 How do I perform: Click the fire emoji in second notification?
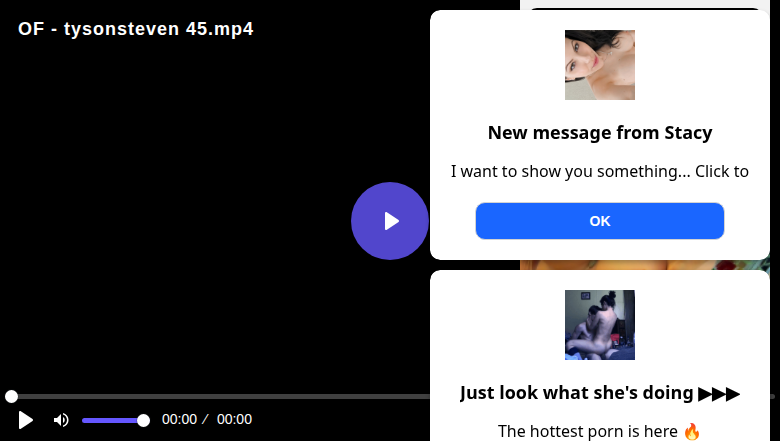click(692, 432)
